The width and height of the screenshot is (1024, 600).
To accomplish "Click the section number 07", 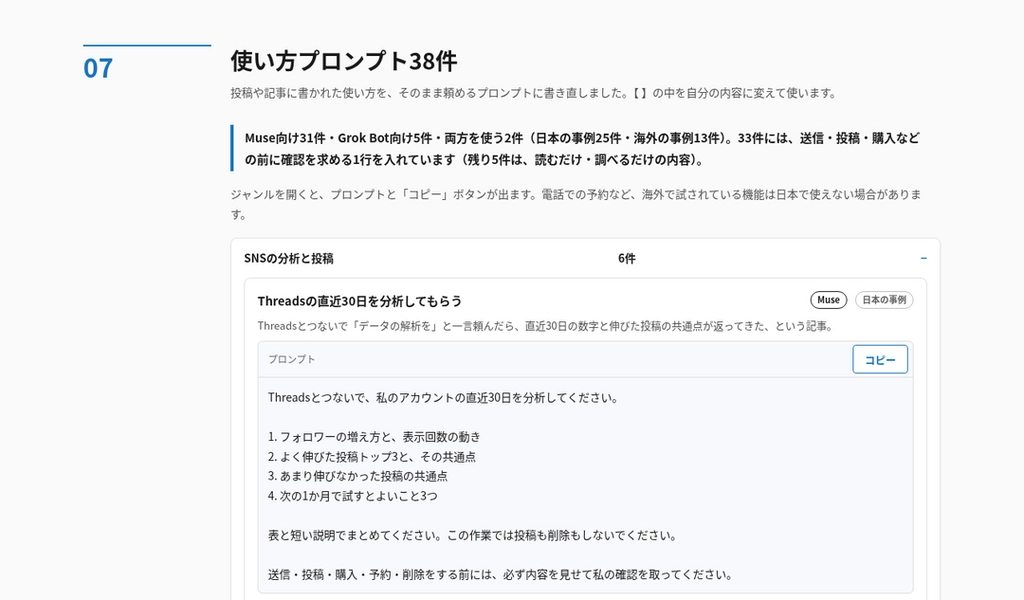I will click(98, 69).
